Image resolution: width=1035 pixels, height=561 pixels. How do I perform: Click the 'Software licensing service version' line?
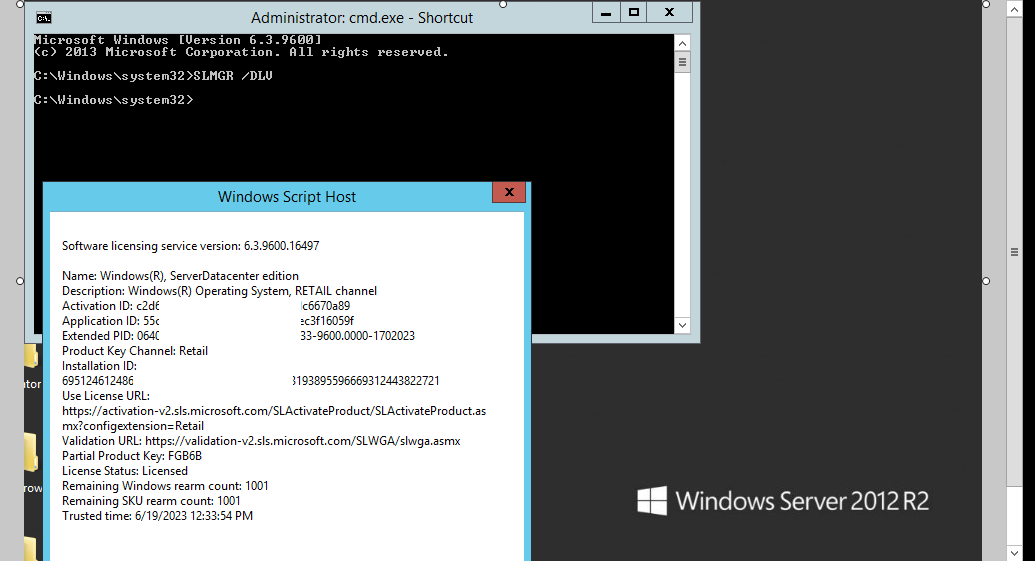coord(191,246)
